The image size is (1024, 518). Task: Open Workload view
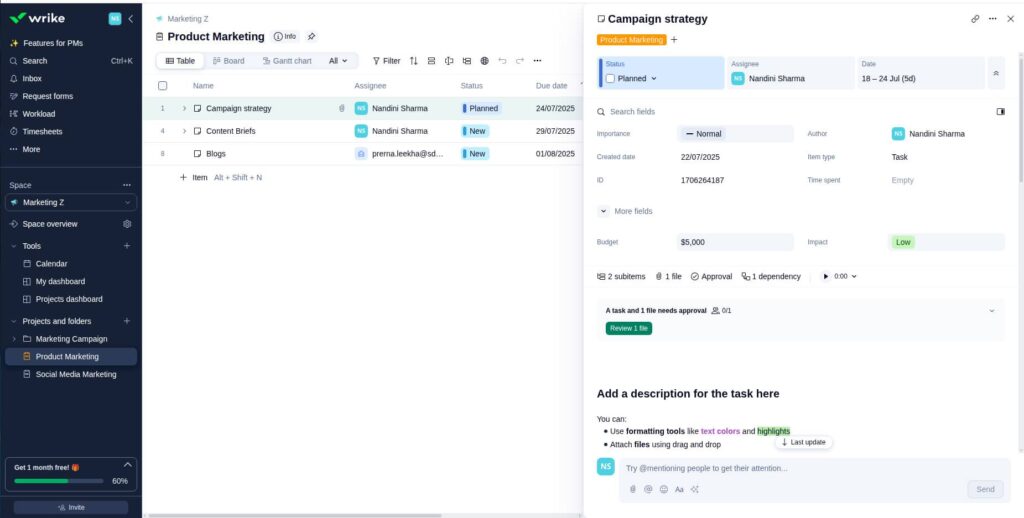39,114
